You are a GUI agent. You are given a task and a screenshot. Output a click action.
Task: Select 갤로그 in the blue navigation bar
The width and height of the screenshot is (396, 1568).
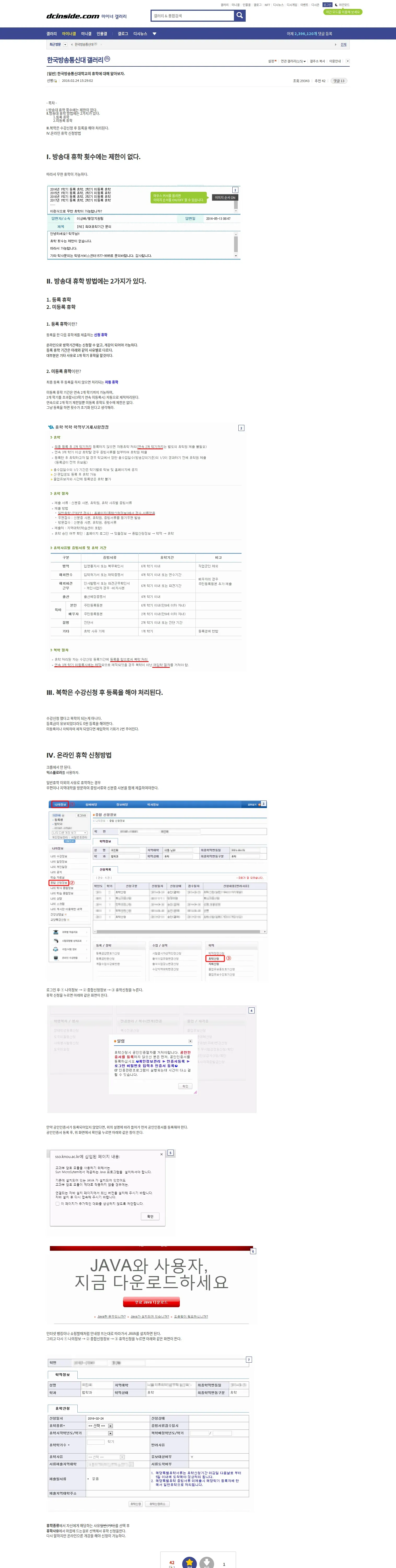pyautogui.click(x=123, y=34)
